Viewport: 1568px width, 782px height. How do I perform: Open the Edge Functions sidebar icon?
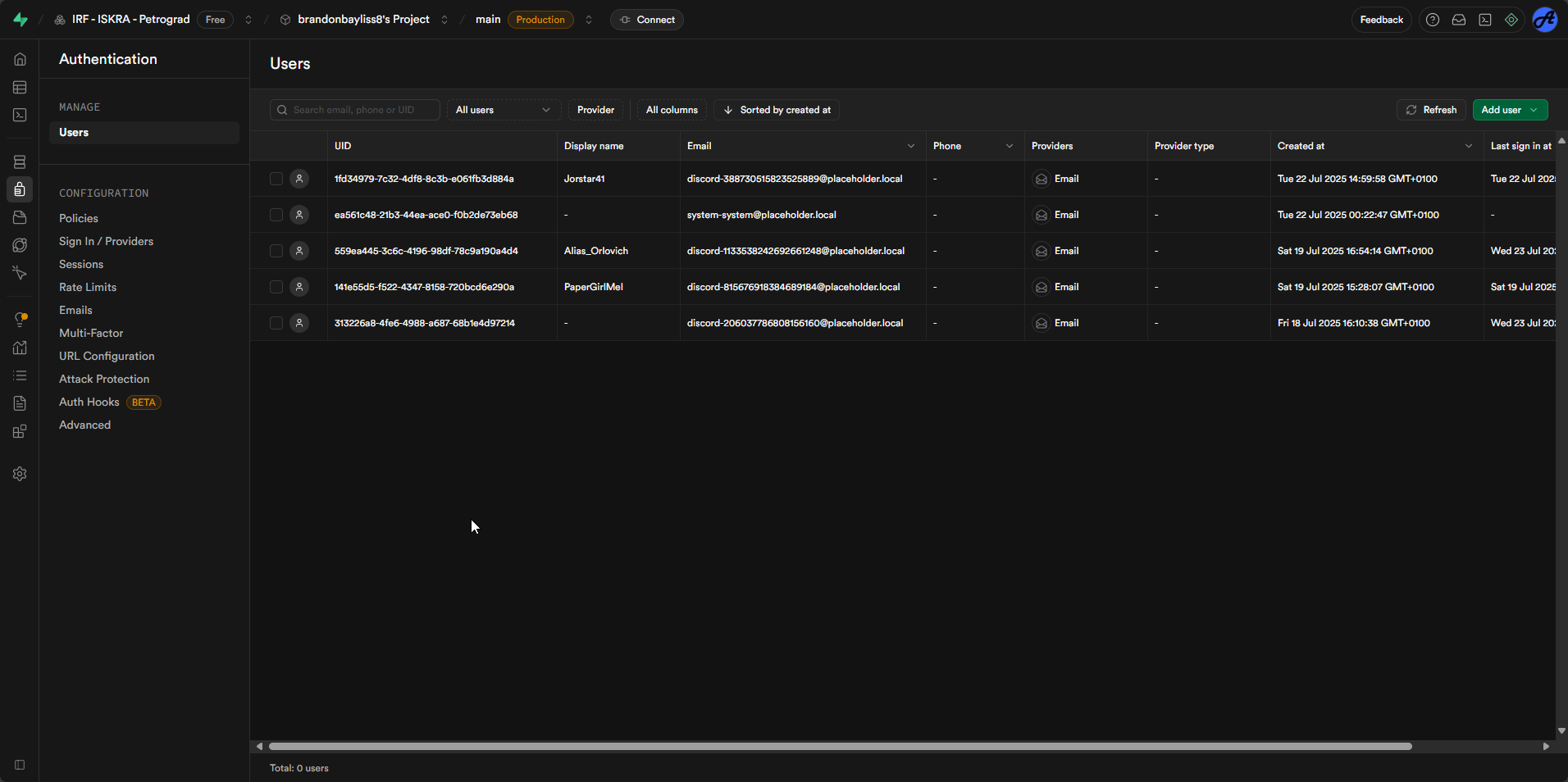click(20, 245)
